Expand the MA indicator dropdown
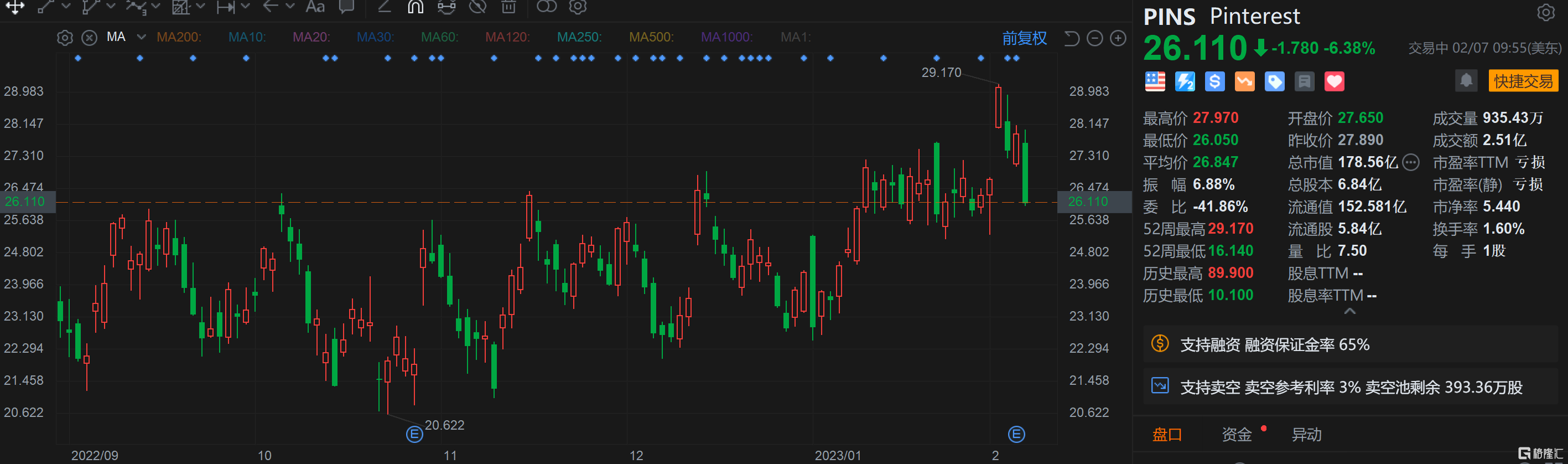The height and width of the screenshot is (464, 1568). coord(141,37)
